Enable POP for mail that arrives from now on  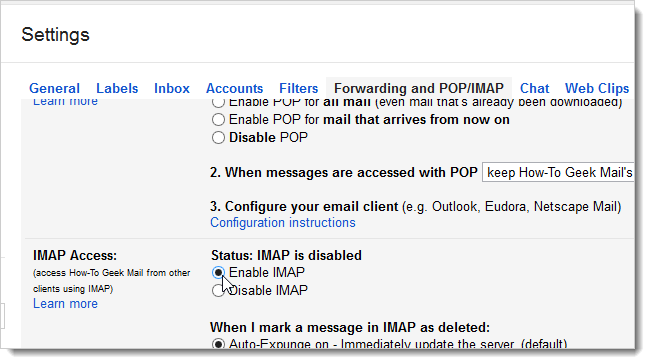(218, 120)
